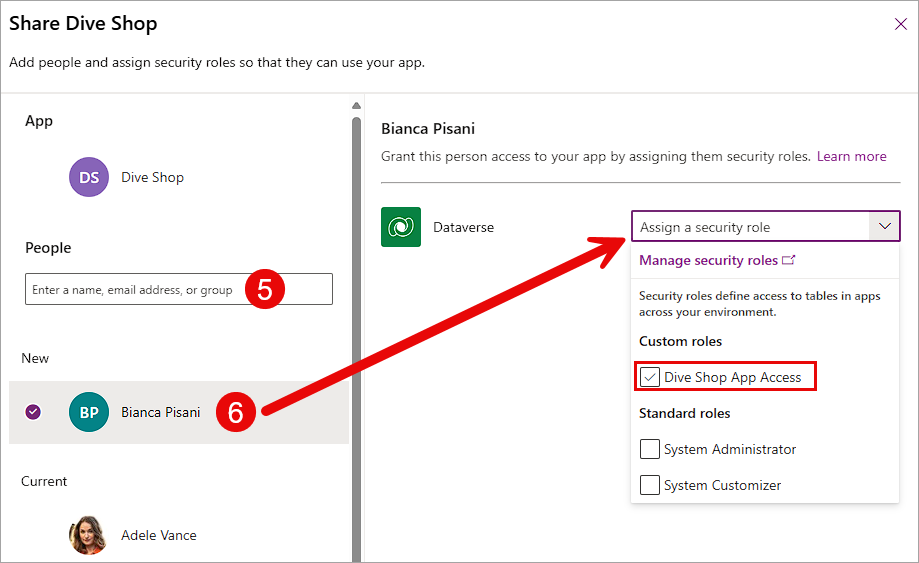Open the Learn more link

point(851,156)
